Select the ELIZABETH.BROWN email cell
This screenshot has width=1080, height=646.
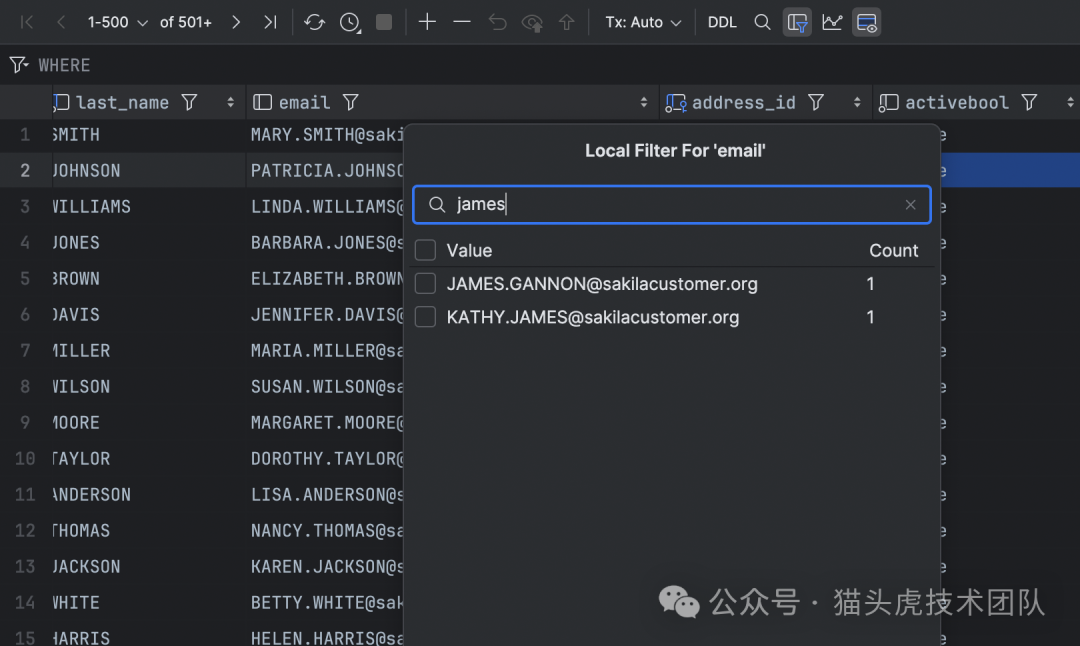pos(326,278)
